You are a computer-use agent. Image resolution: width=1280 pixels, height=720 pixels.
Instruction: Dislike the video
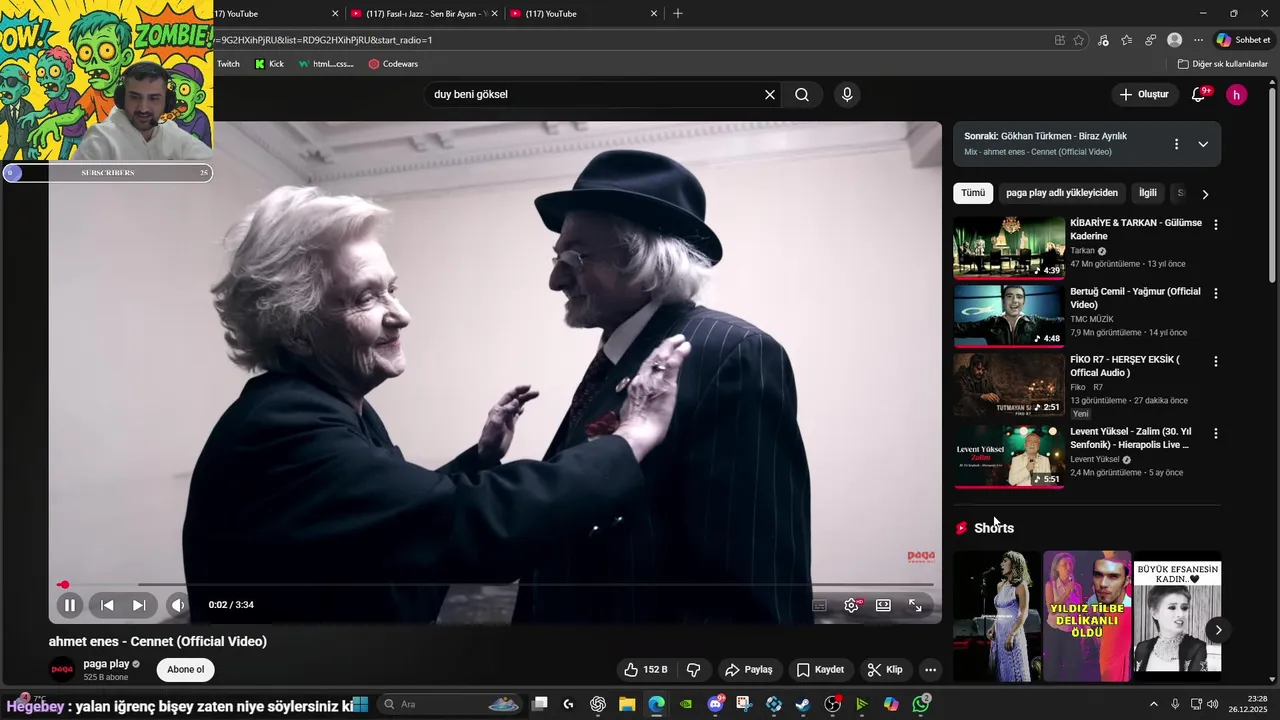pyautogui.click(x=693, y=670)
